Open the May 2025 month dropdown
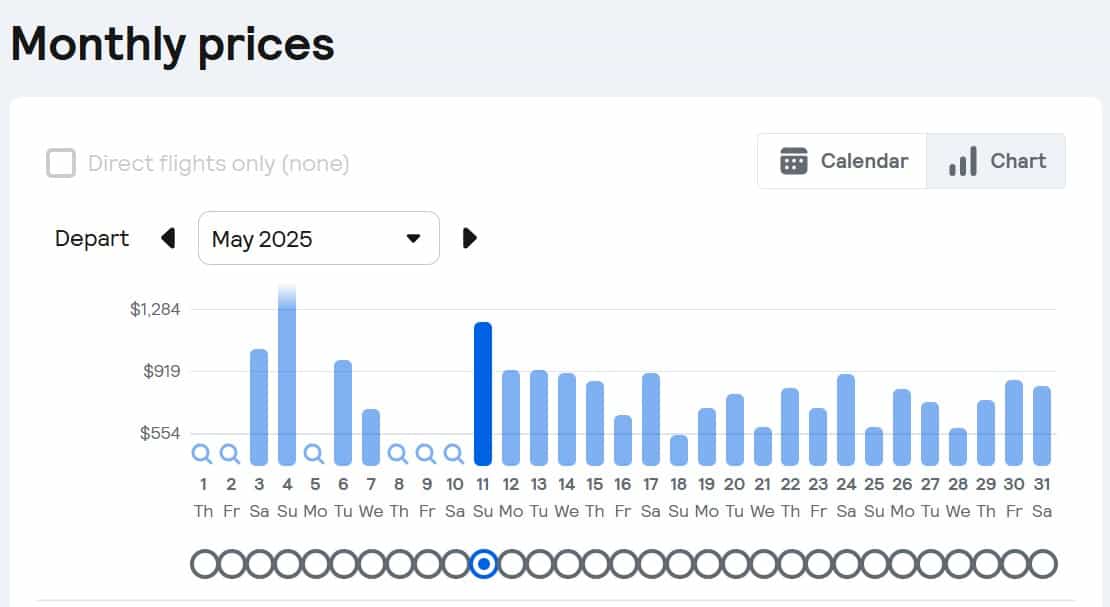The width and height of the screenshot is (1110, 607). [318, 238]
